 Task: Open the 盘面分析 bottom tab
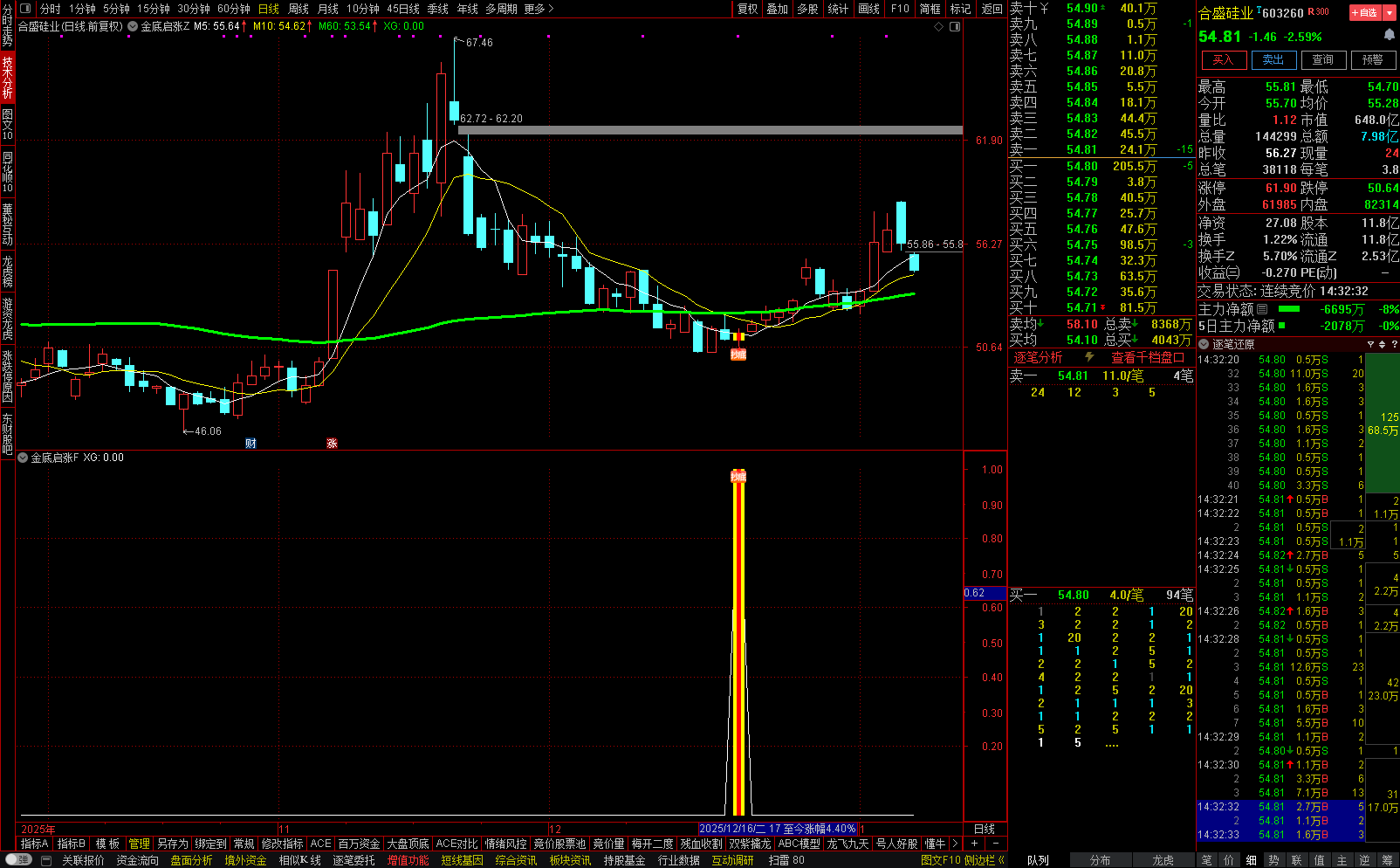tap(191, 860)
